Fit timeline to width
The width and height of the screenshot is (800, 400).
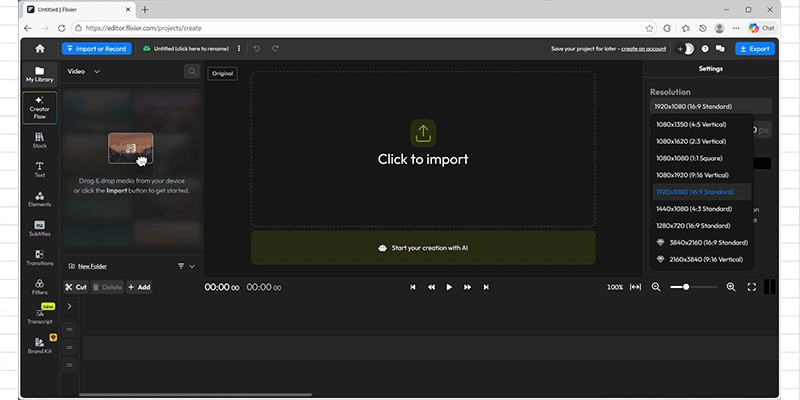[x=635, y=287]
